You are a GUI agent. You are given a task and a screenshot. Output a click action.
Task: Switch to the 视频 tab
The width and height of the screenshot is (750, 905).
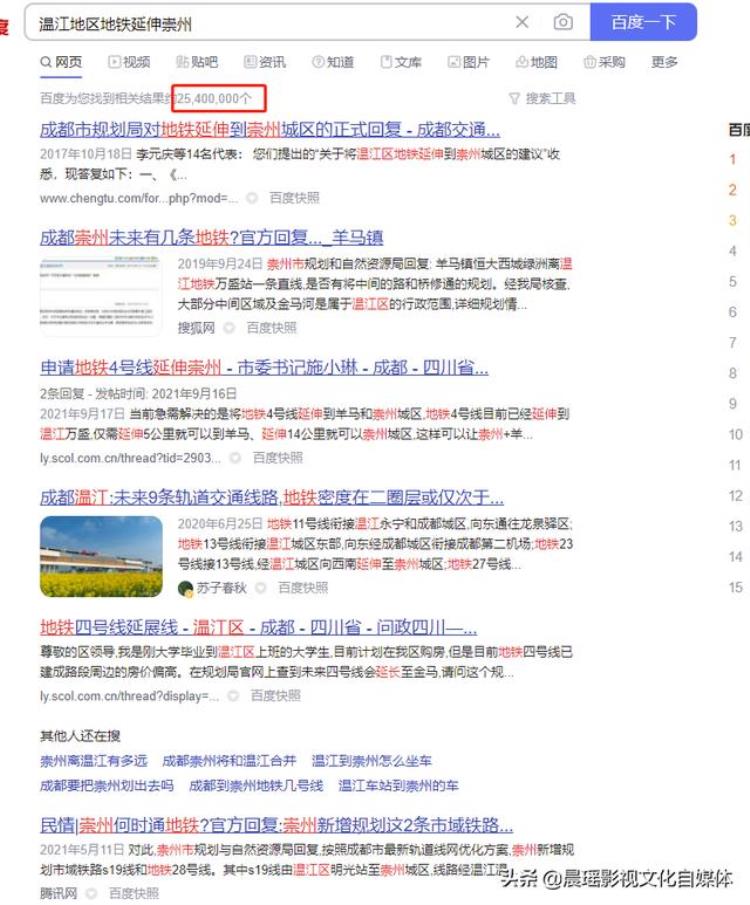pos(129,62)
